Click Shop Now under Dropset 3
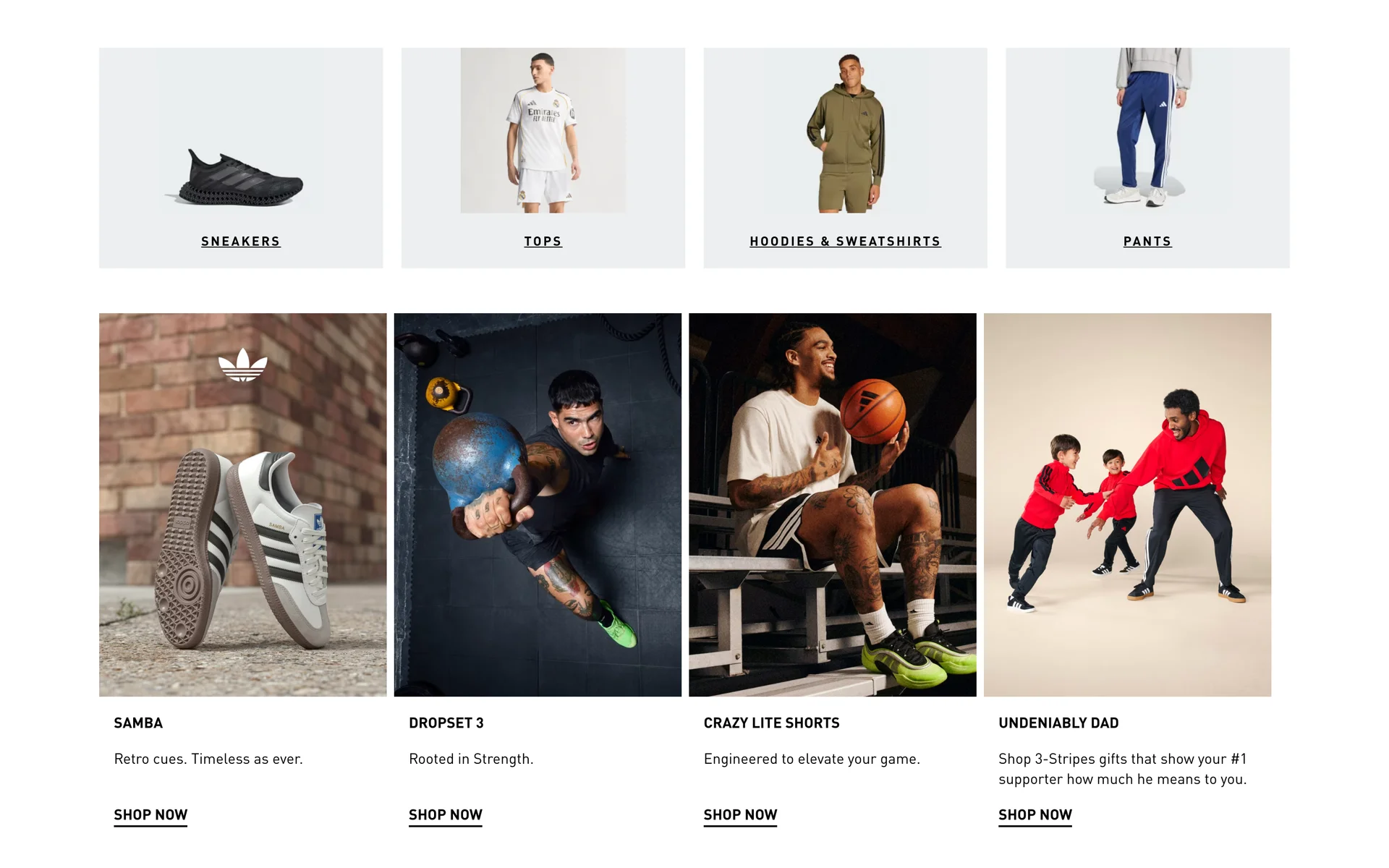Viewport: 1389px width, 868px height. (446, 815)
